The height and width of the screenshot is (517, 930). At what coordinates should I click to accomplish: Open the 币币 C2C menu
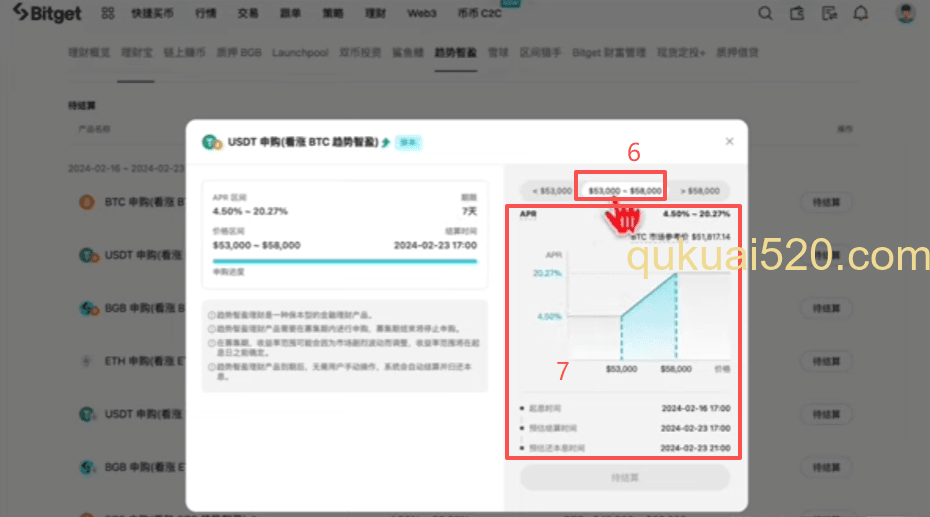pos(480,13)
